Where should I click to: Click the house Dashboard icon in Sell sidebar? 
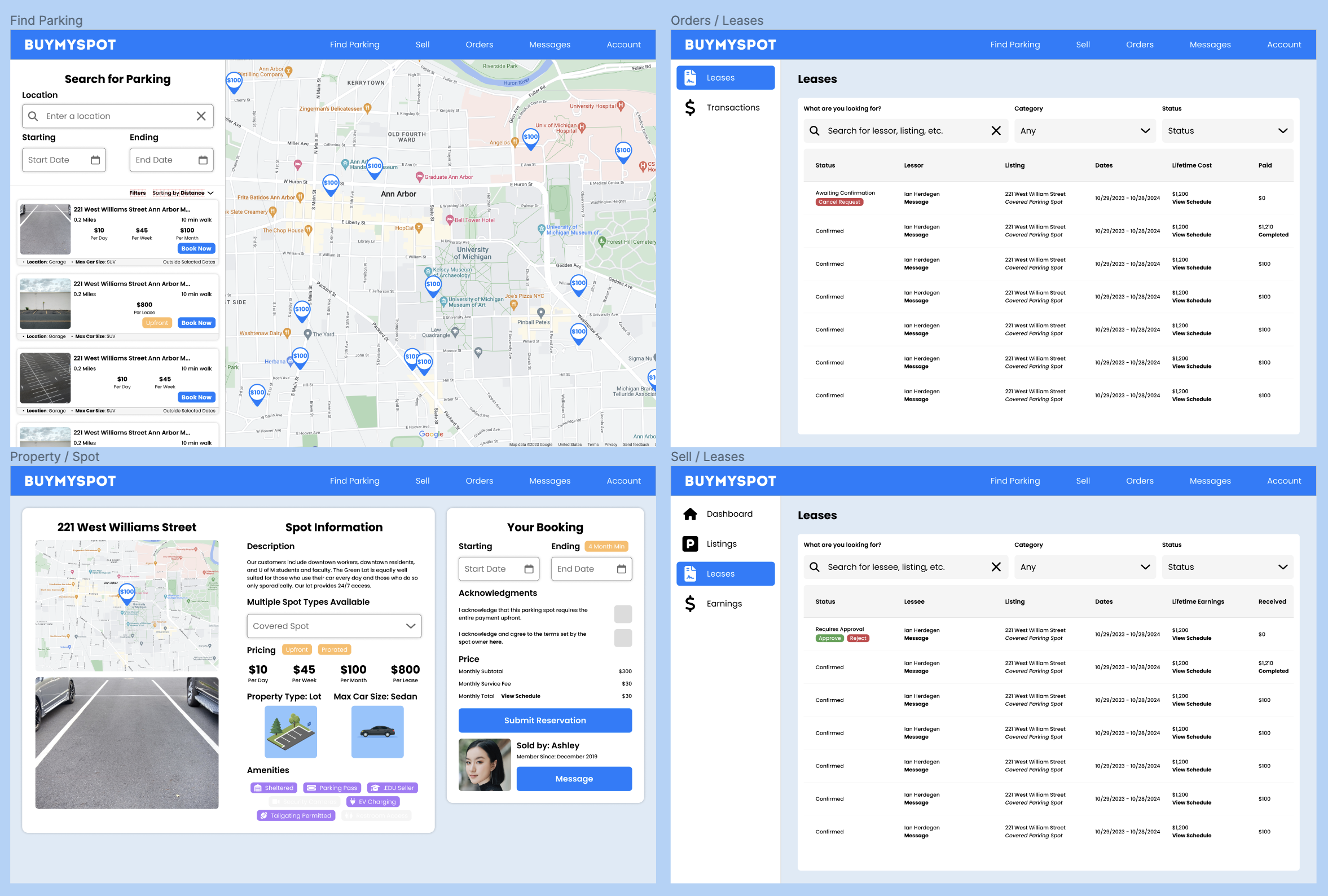[690, 513]
